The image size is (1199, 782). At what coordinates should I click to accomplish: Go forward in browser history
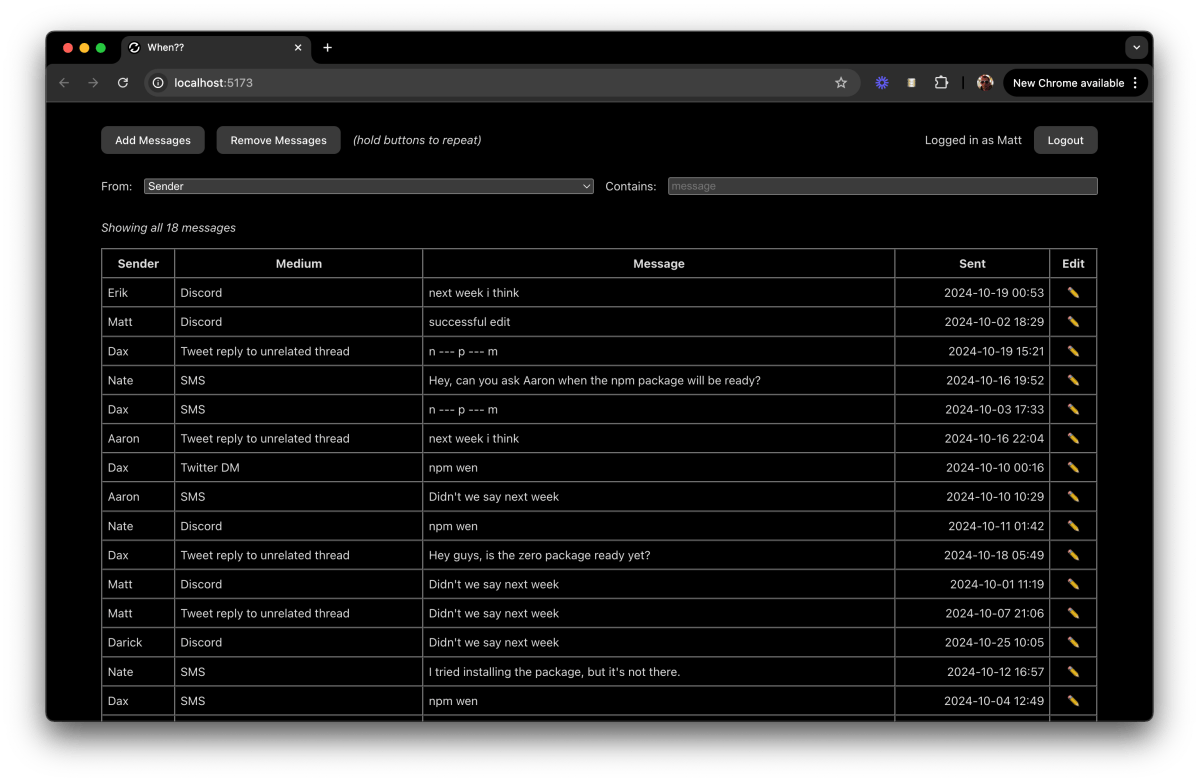(x=93, y=83)
